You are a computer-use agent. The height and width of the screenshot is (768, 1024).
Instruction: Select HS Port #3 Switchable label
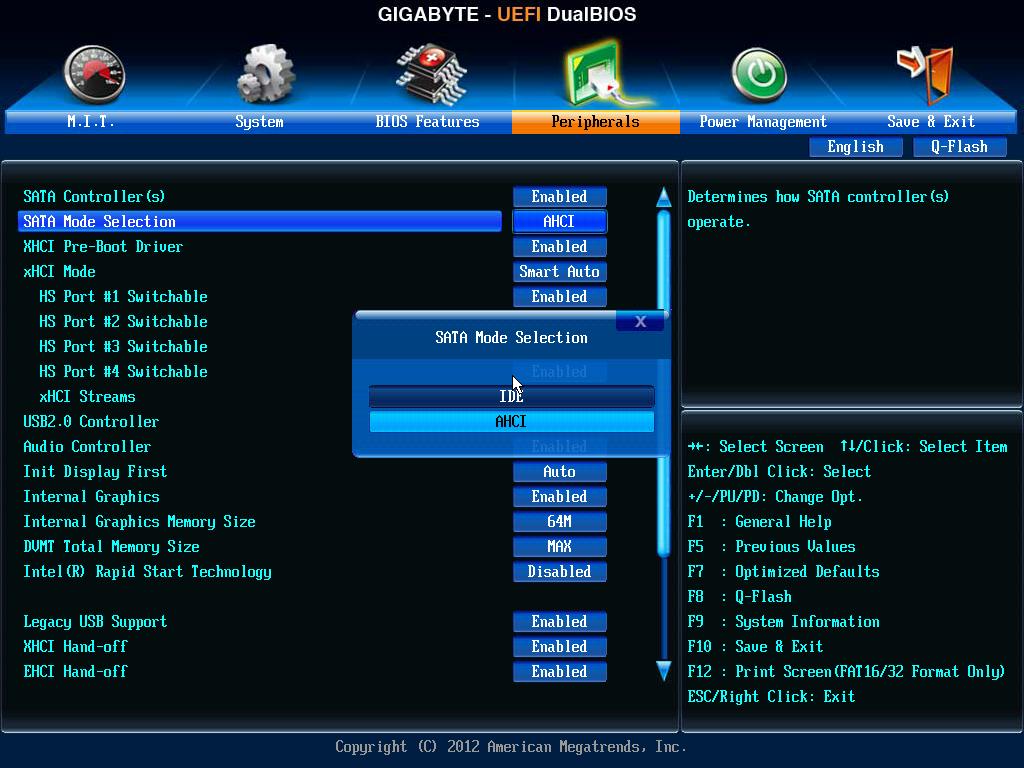pos(123,347)
